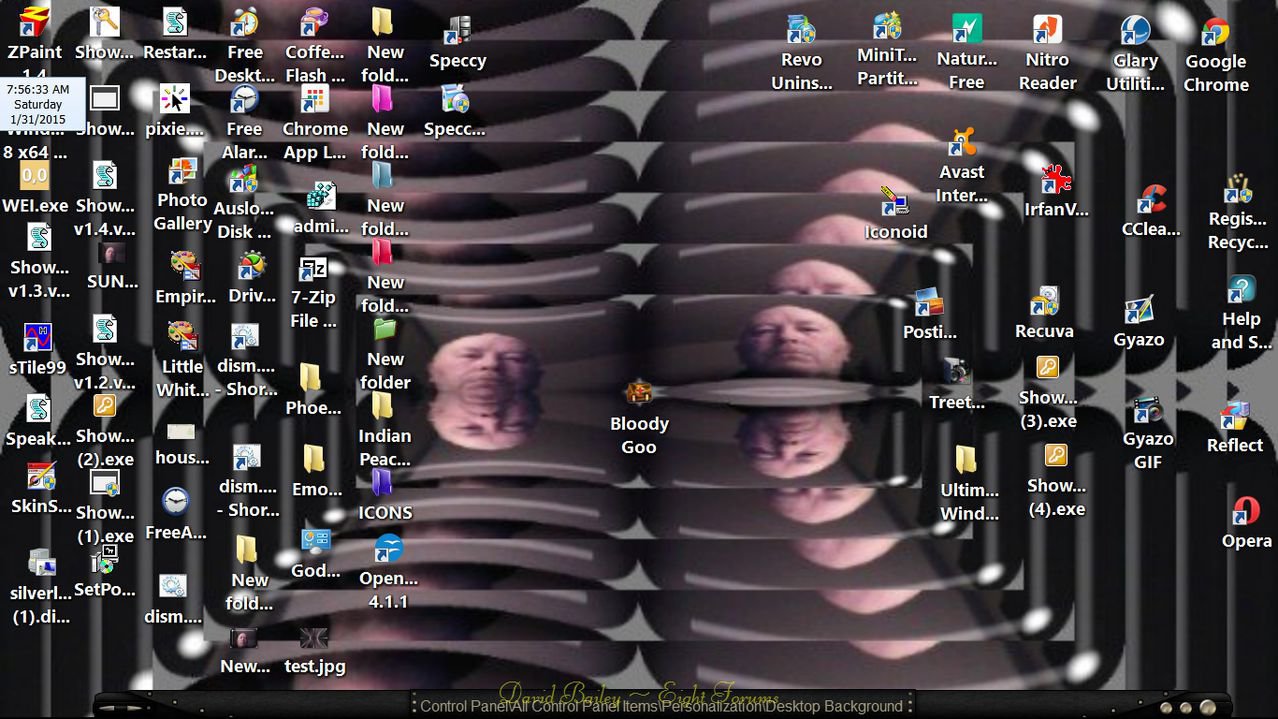The width and height of the screenshot is (1278, 719).
Task: Launch the Nitro Reader shortcut
Action: tap(1047, 31)
